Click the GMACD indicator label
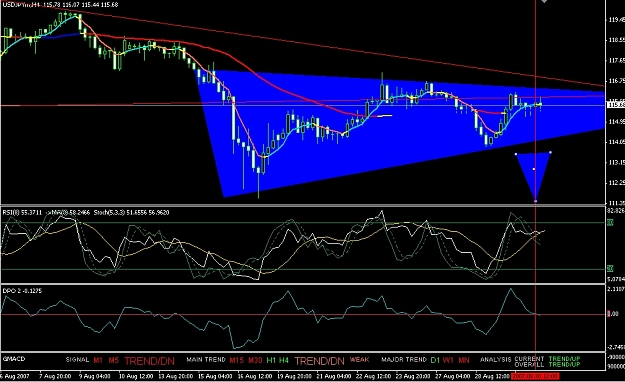 (14, 359)
